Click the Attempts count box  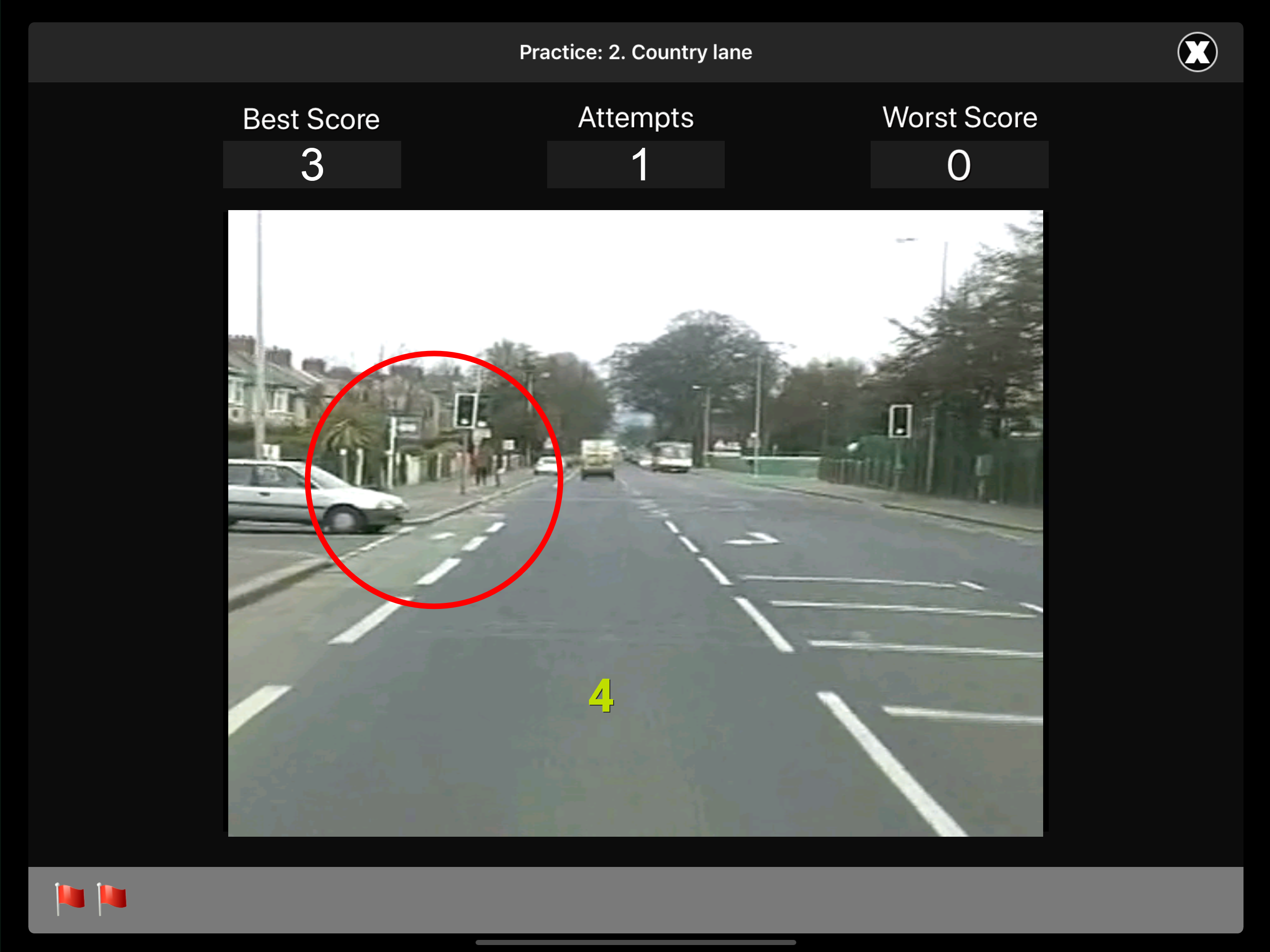pos(635,165)
